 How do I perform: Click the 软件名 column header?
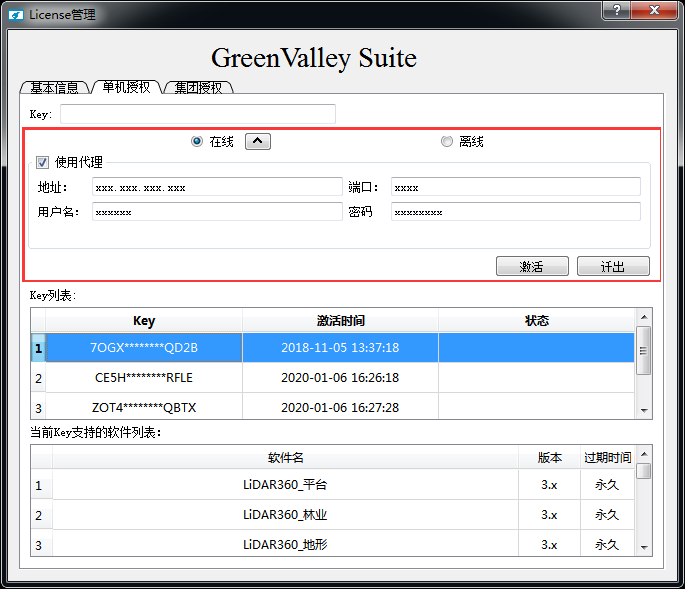tap(286, 457)
